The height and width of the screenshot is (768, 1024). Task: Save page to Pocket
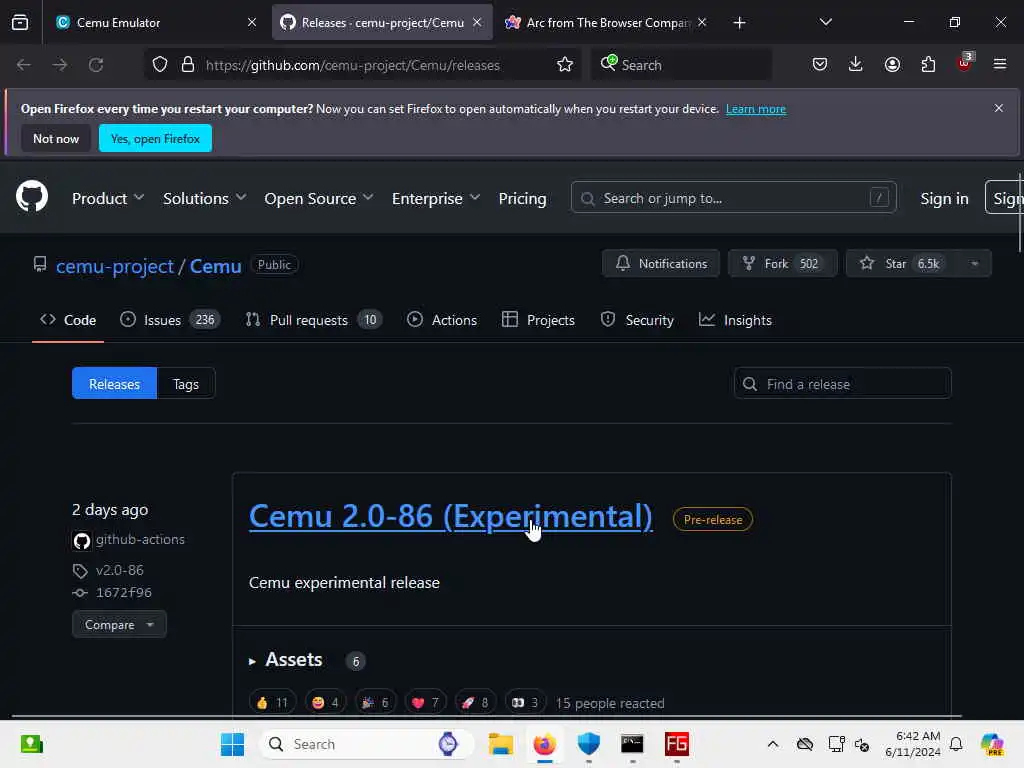(820, 64)
